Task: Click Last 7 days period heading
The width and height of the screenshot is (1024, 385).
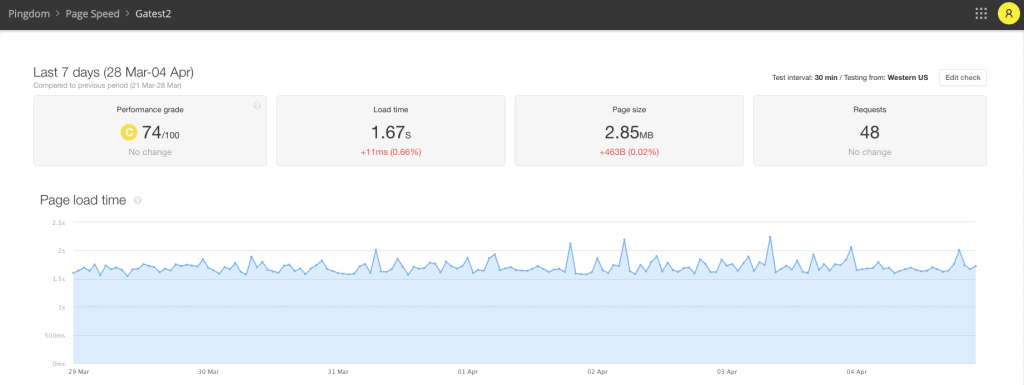Action: [113, 72]
